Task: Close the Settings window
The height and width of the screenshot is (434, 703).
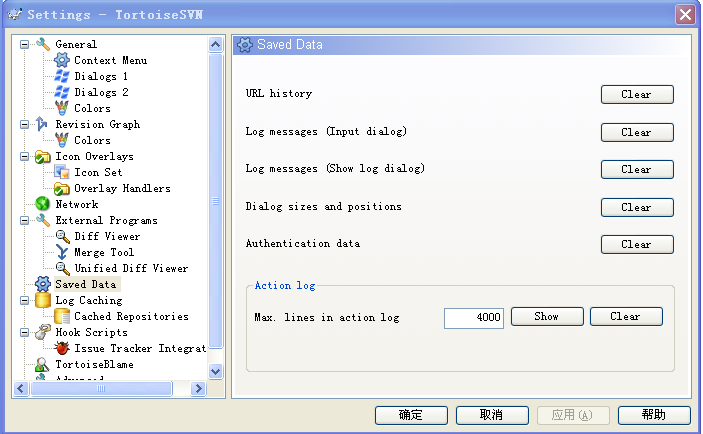Action: point(686,15)
